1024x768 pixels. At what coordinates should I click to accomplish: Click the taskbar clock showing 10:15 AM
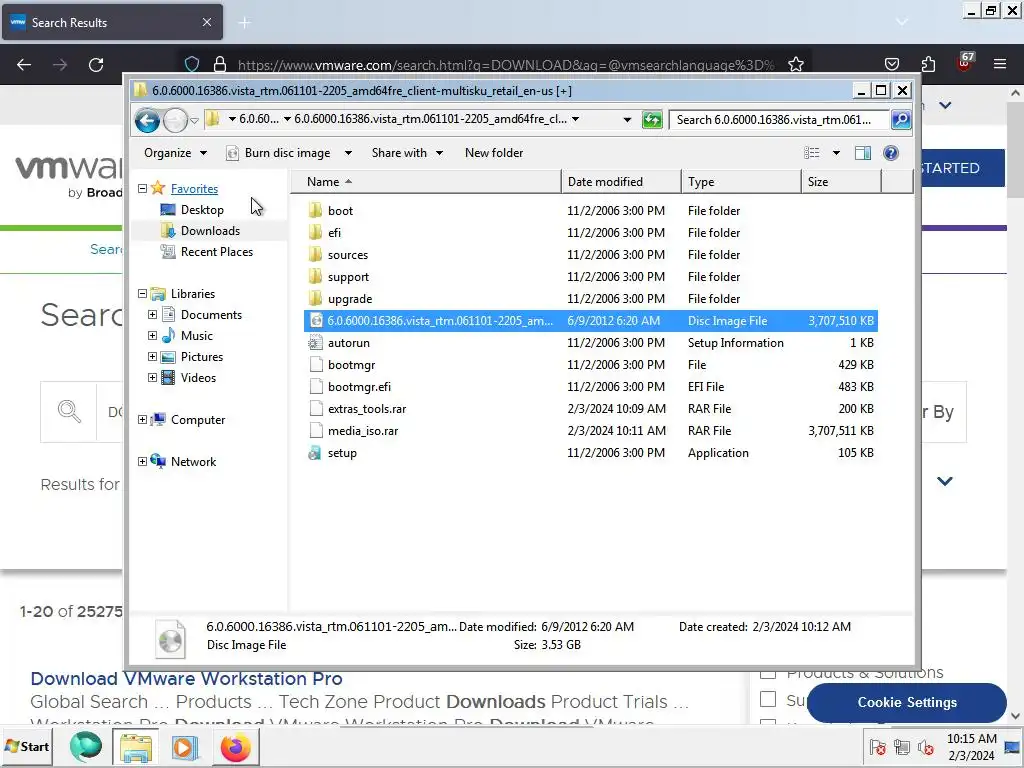(x=971, y=746)
